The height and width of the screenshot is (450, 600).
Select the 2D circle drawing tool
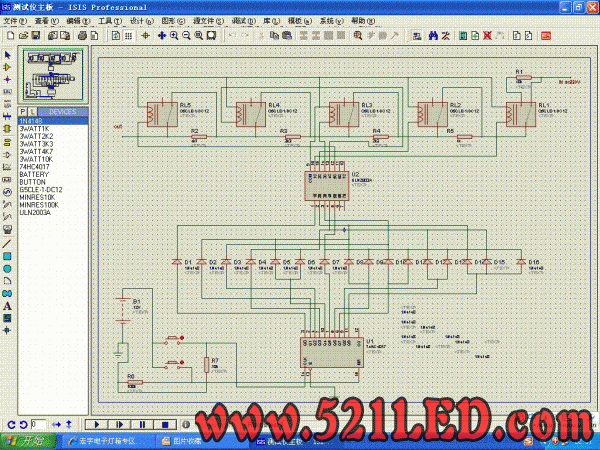[7, 268]
